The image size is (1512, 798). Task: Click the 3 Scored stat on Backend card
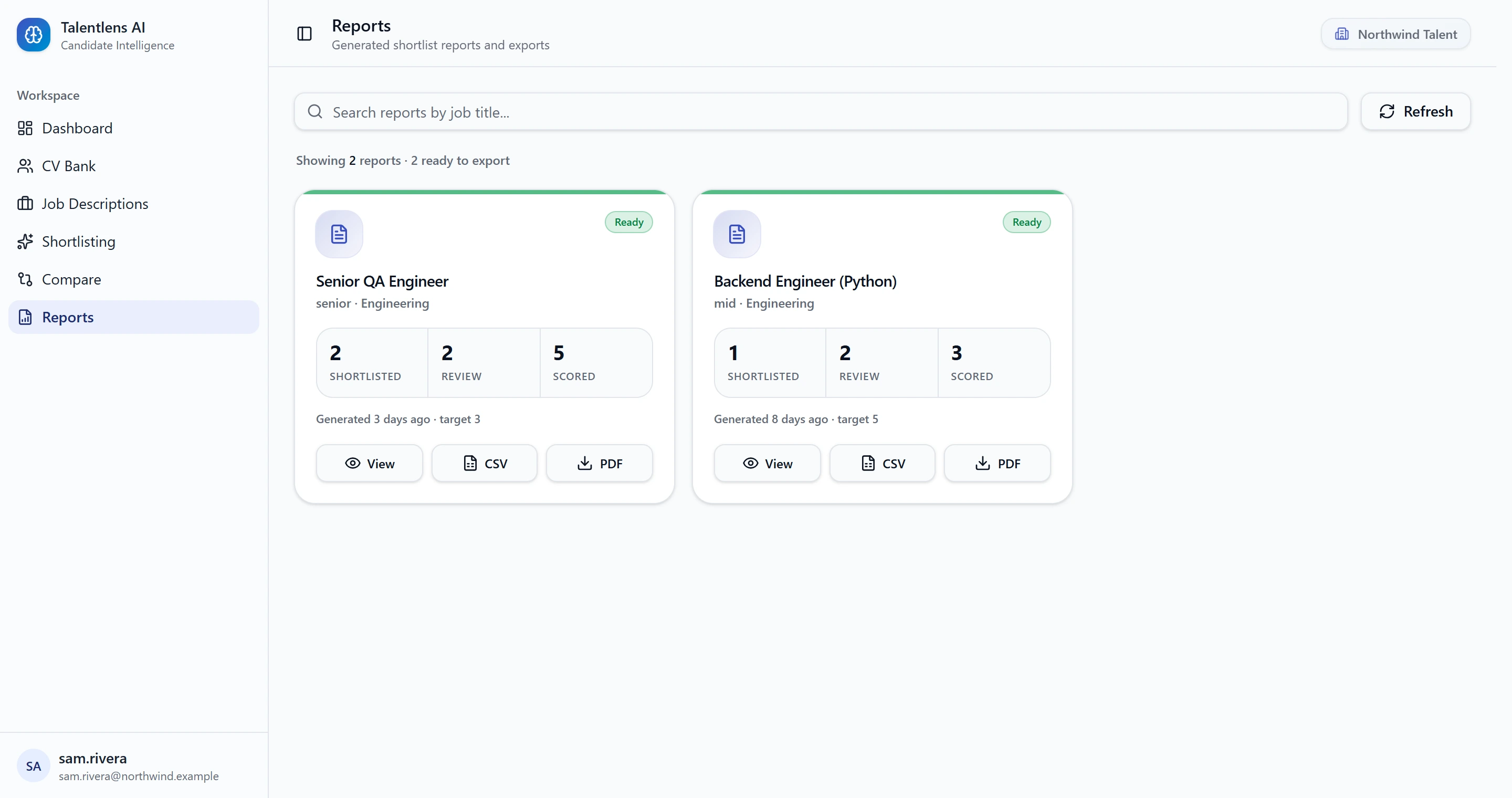[x=994, y=363]
